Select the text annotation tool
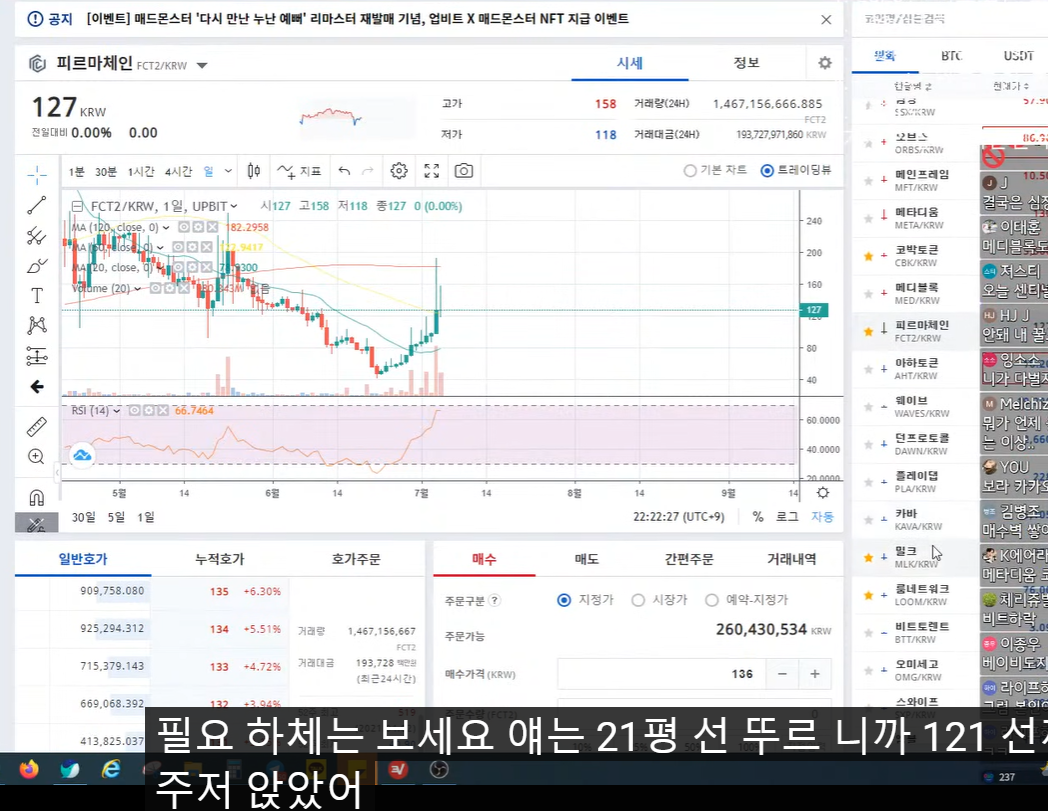 tap(37, 296)
